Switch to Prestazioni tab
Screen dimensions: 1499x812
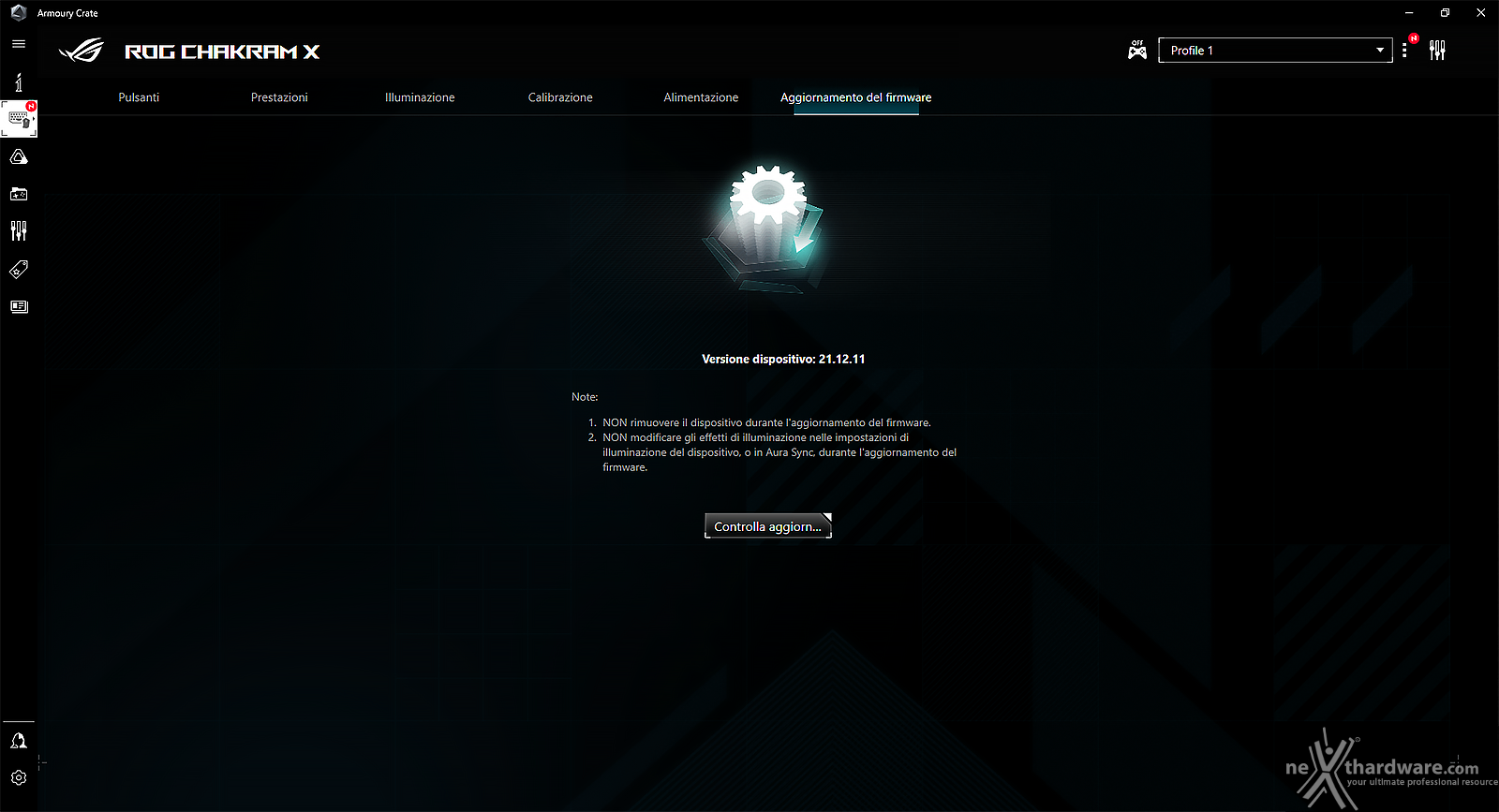click(x=279, y=97)
